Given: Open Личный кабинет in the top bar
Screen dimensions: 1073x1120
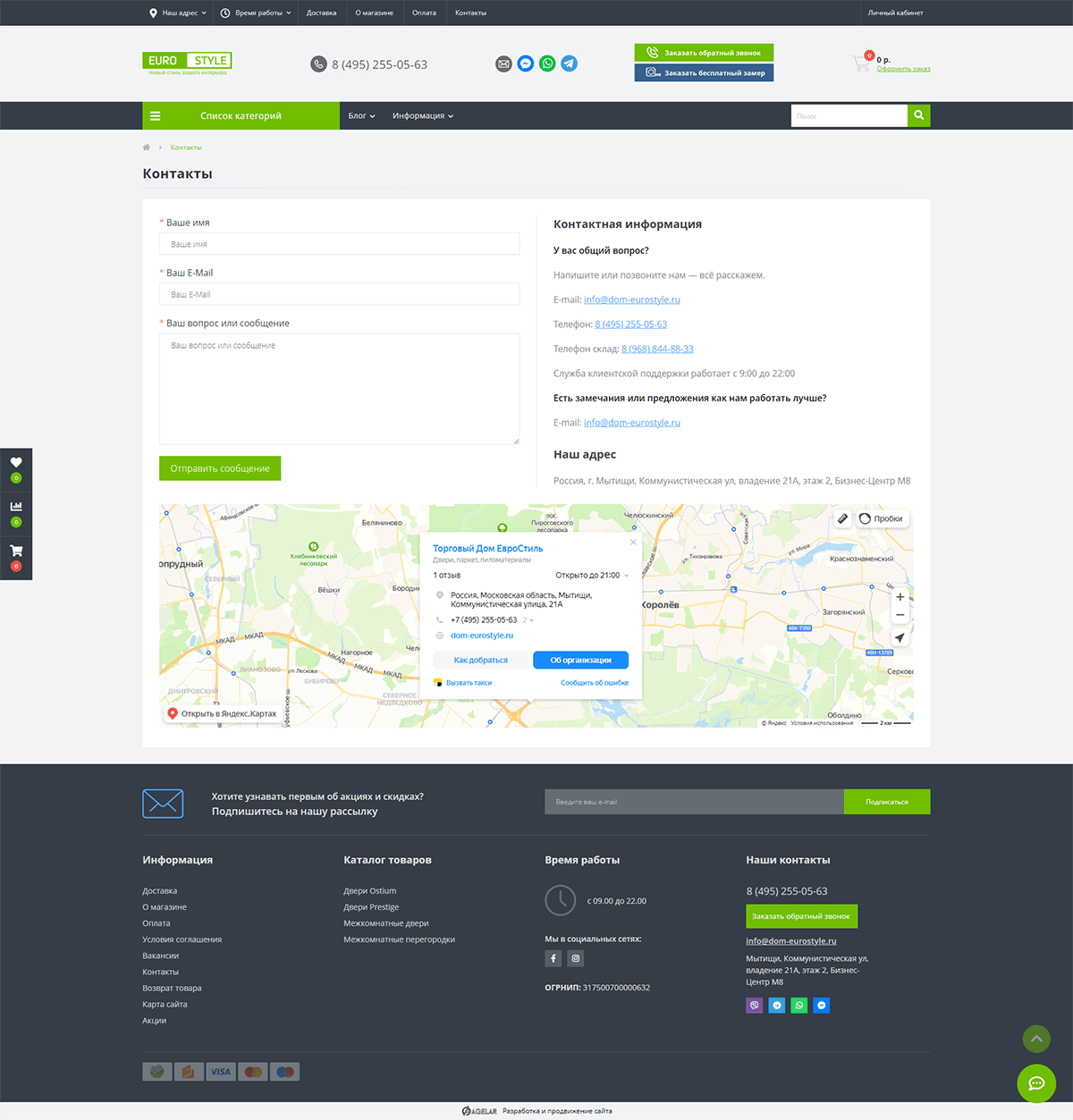Looking at the screenshot, I should coord(895,13).
